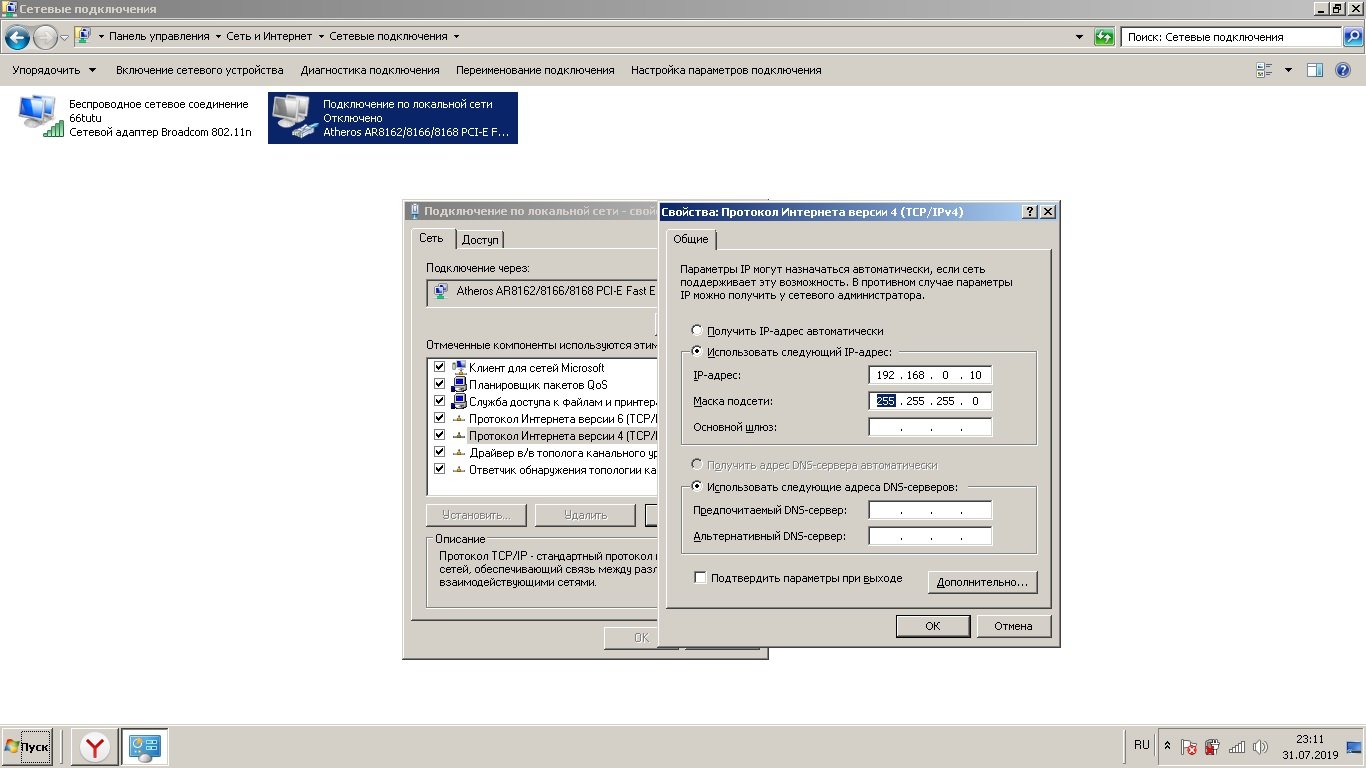The image size is (1366, 768).
Task: Click the show desktop icon in tray
Action: 1354,747
